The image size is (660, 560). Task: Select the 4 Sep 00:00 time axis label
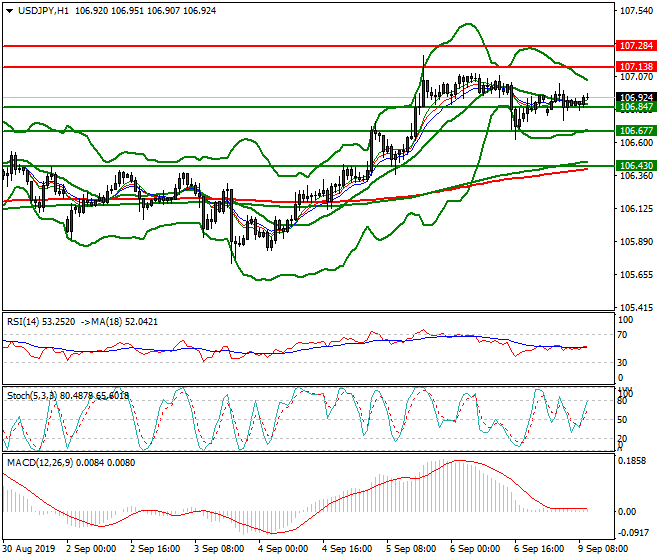(283, 549)
